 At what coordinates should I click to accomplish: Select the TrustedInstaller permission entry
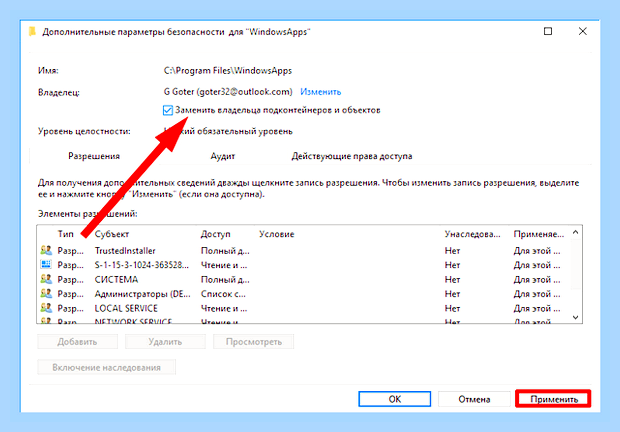click(304, 251)
